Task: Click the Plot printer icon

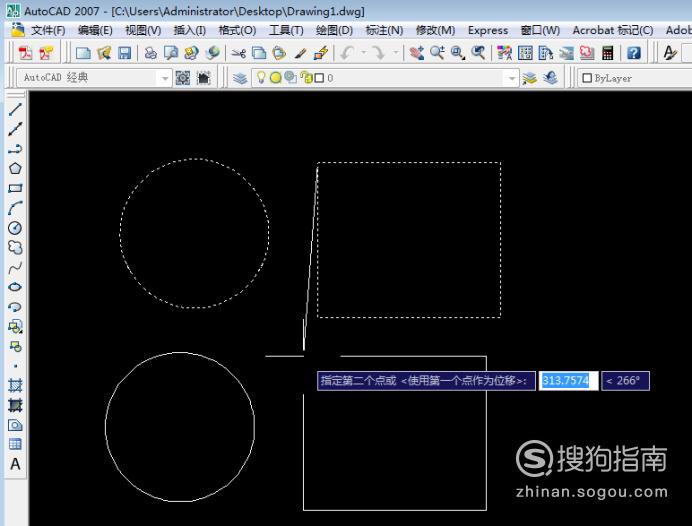Action: click(150, 53)
